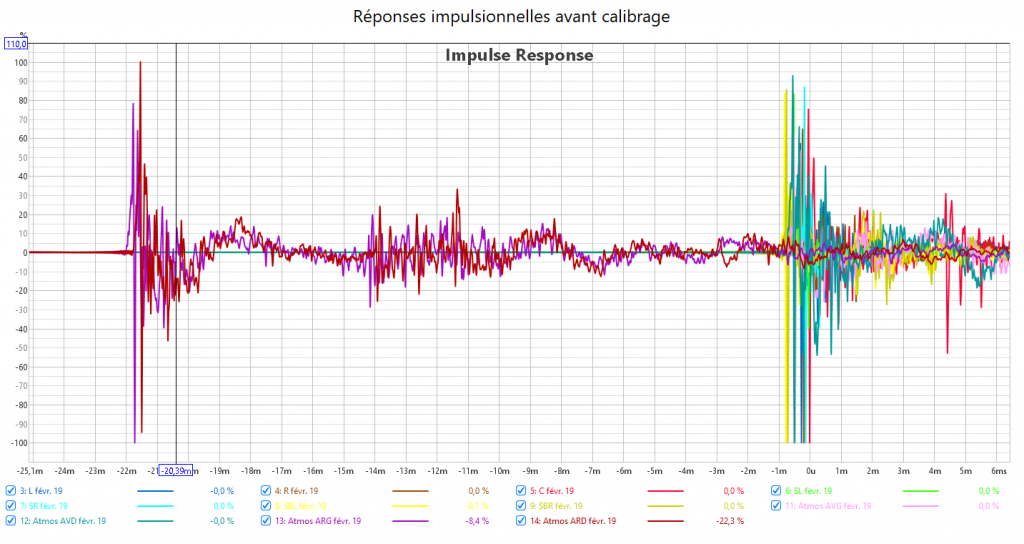Hide the 9: SBR févr. 19 trace
The width and height of the screenshot is (1024, 544).
521,506
